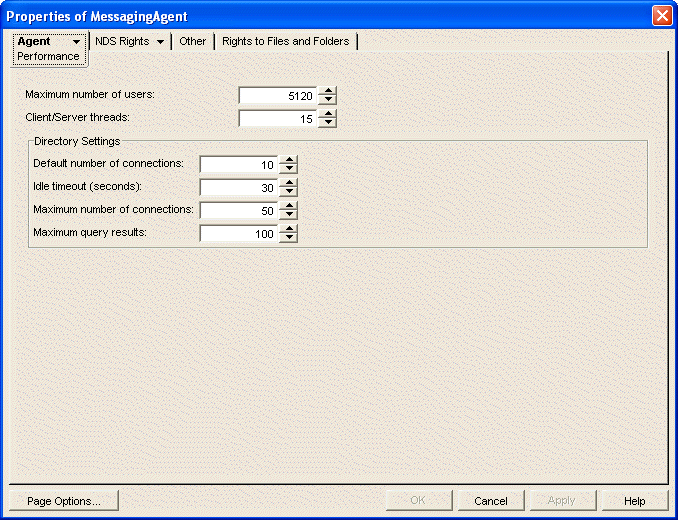Focus the Idle timeout field
The image size is (678, 520).
coord(239,188)
